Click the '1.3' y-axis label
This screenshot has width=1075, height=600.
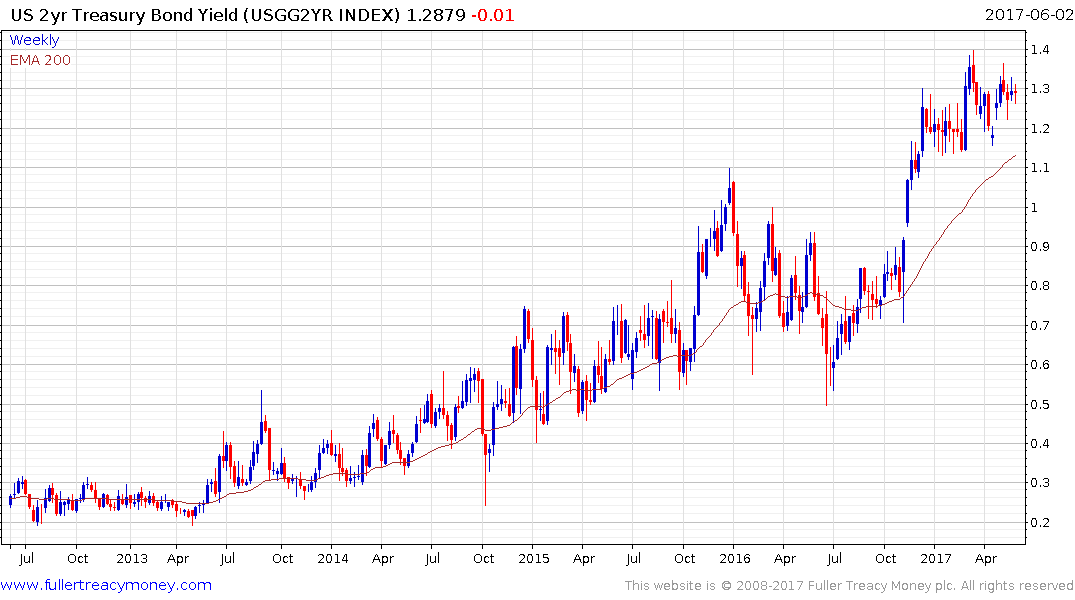point(1040,89)
